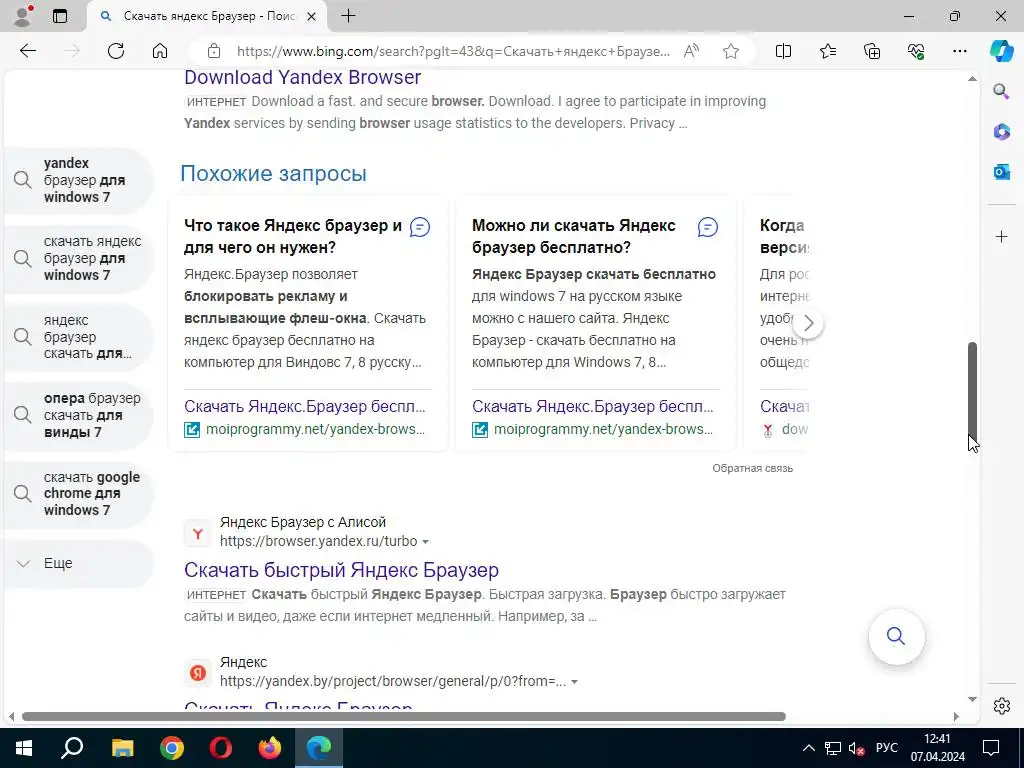Click the horizontal scrollbar thumb

[x=404, y=716]
